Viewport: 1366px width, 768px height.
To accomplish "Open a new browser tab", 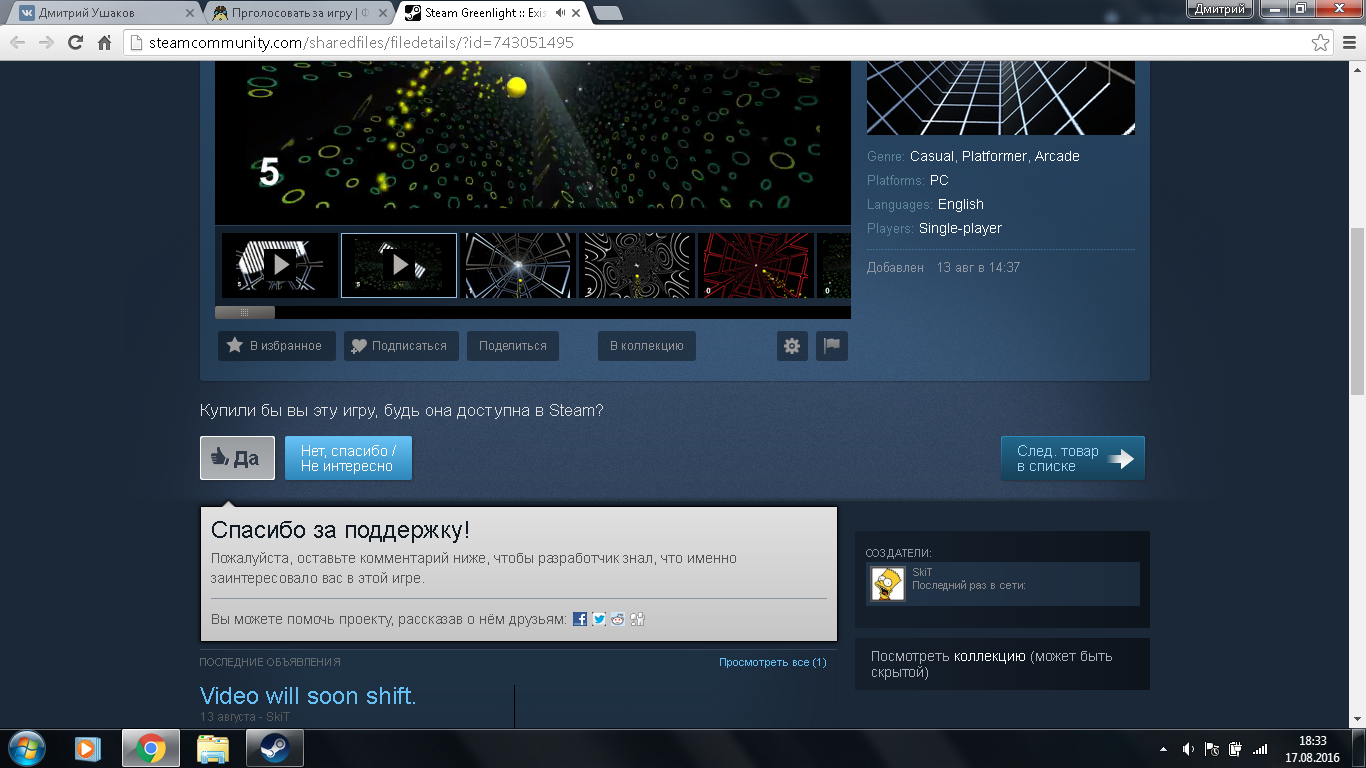I will click(608, 13).
